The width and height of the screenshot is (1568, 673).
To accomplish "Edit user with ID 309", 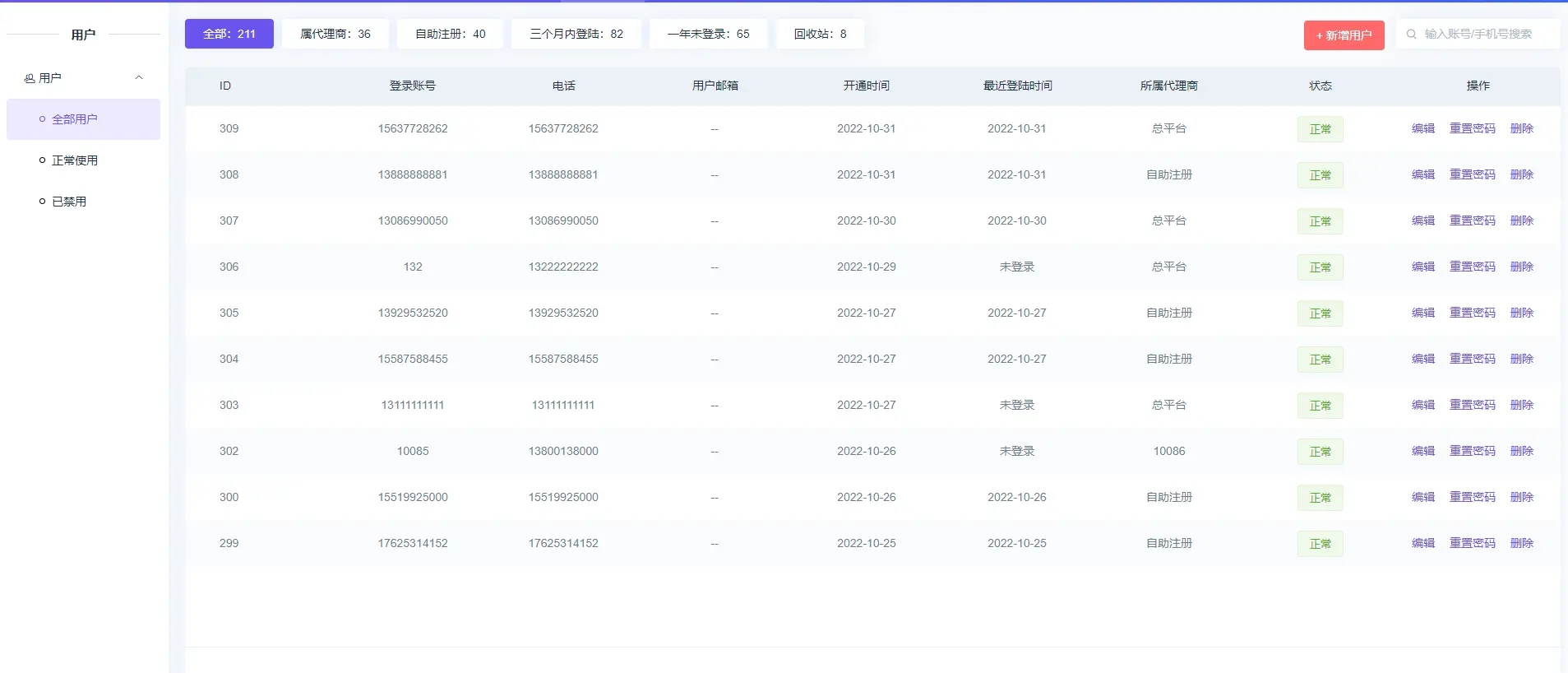I will click(x=1422, y=128).
